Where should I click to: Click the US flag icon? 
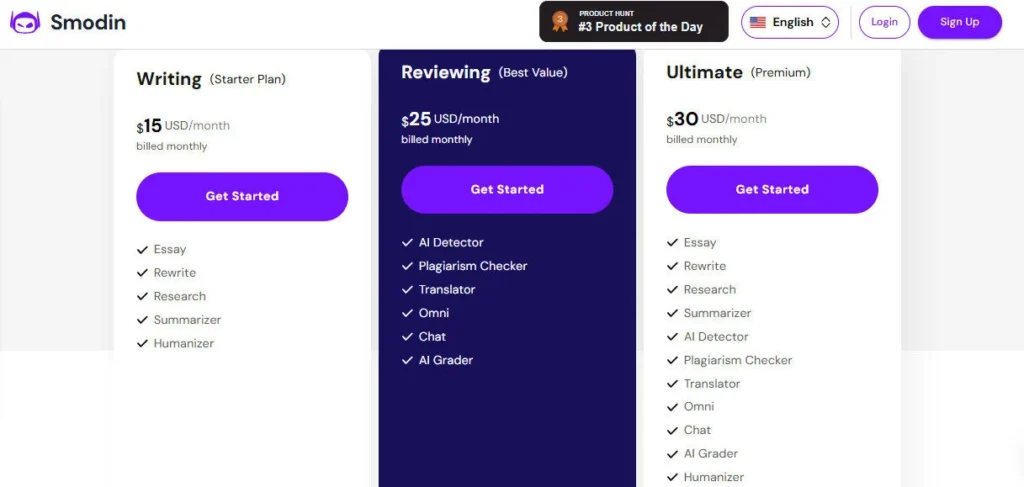tap(758, 22)
